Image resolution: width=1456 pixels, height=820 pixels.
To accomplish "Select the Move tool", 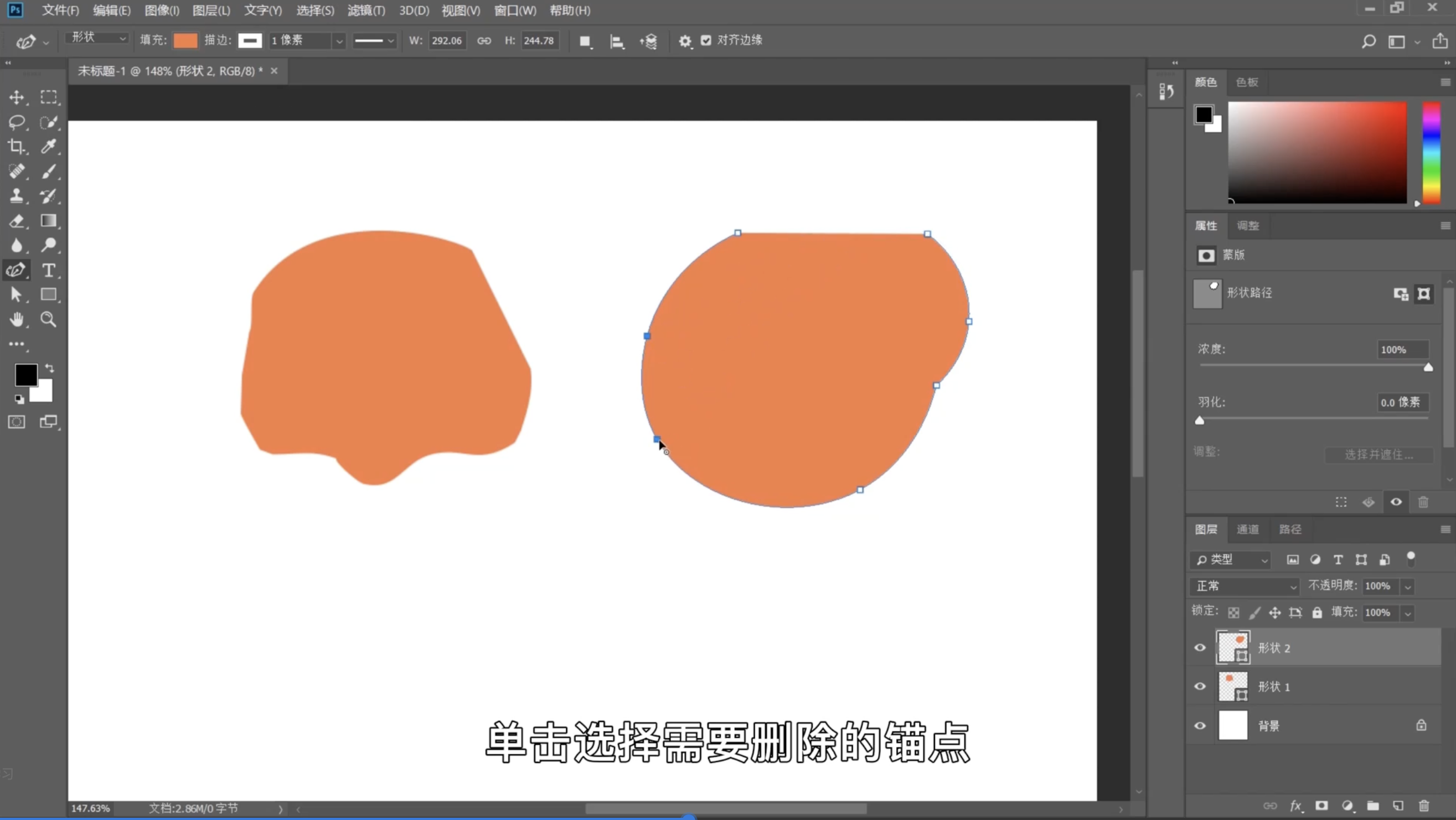I will pyautogui.click(x=17, y=97).
